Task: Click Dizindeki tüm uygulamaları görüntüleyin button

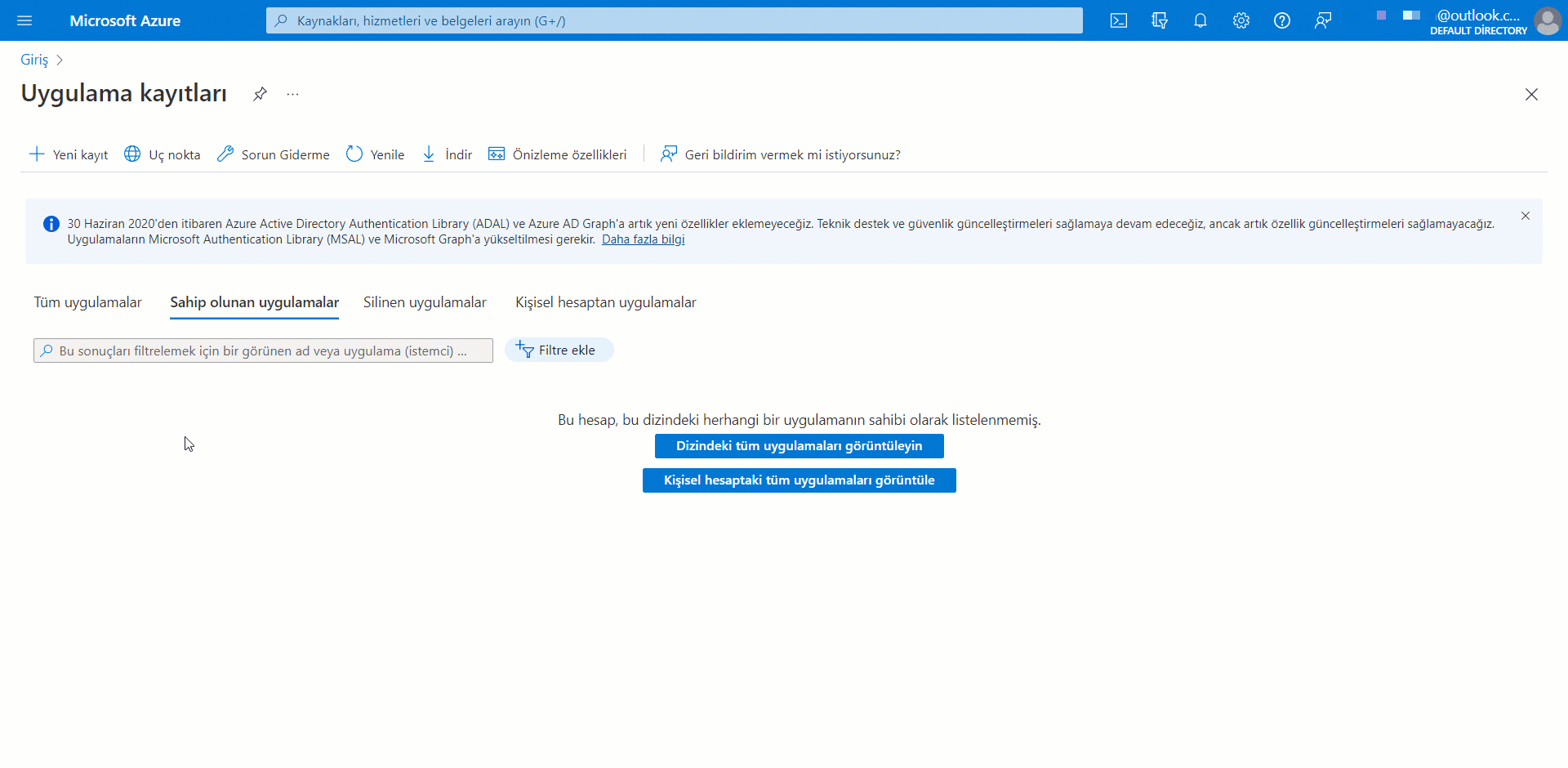Action: [x=799, y=446]
